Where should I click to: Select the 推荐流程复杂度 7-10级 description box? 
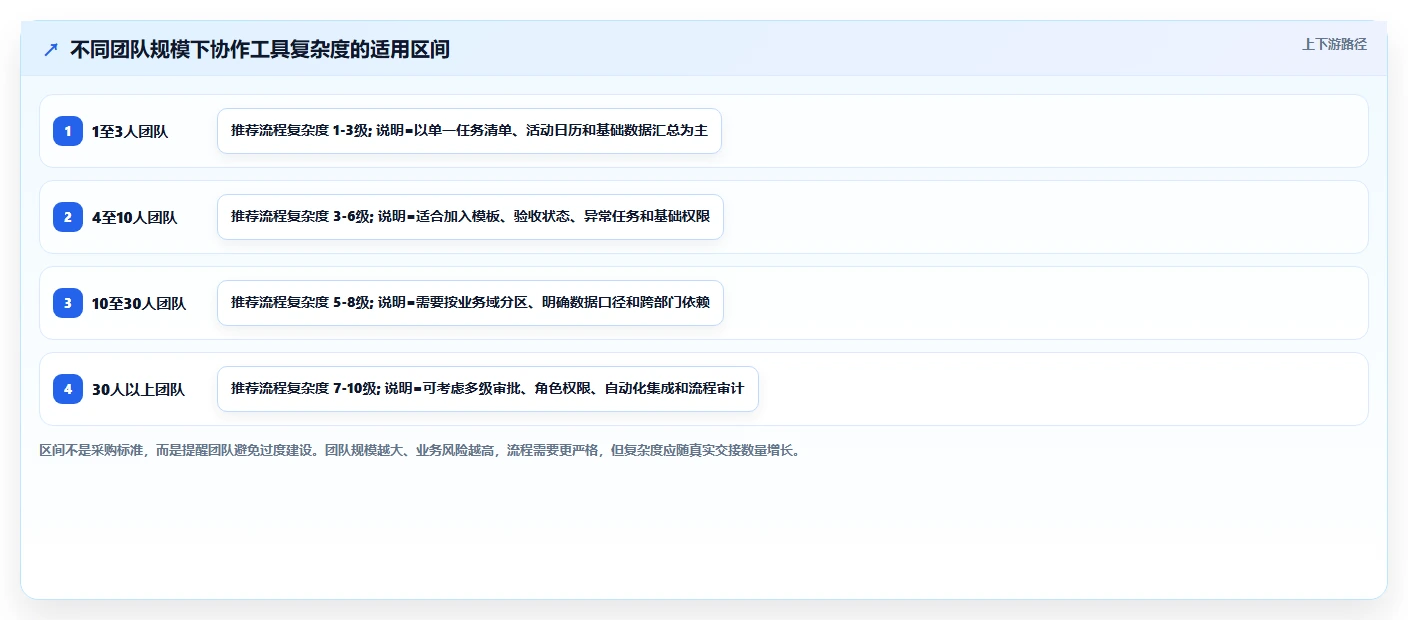pyautogui.click(x=488, y=389)
